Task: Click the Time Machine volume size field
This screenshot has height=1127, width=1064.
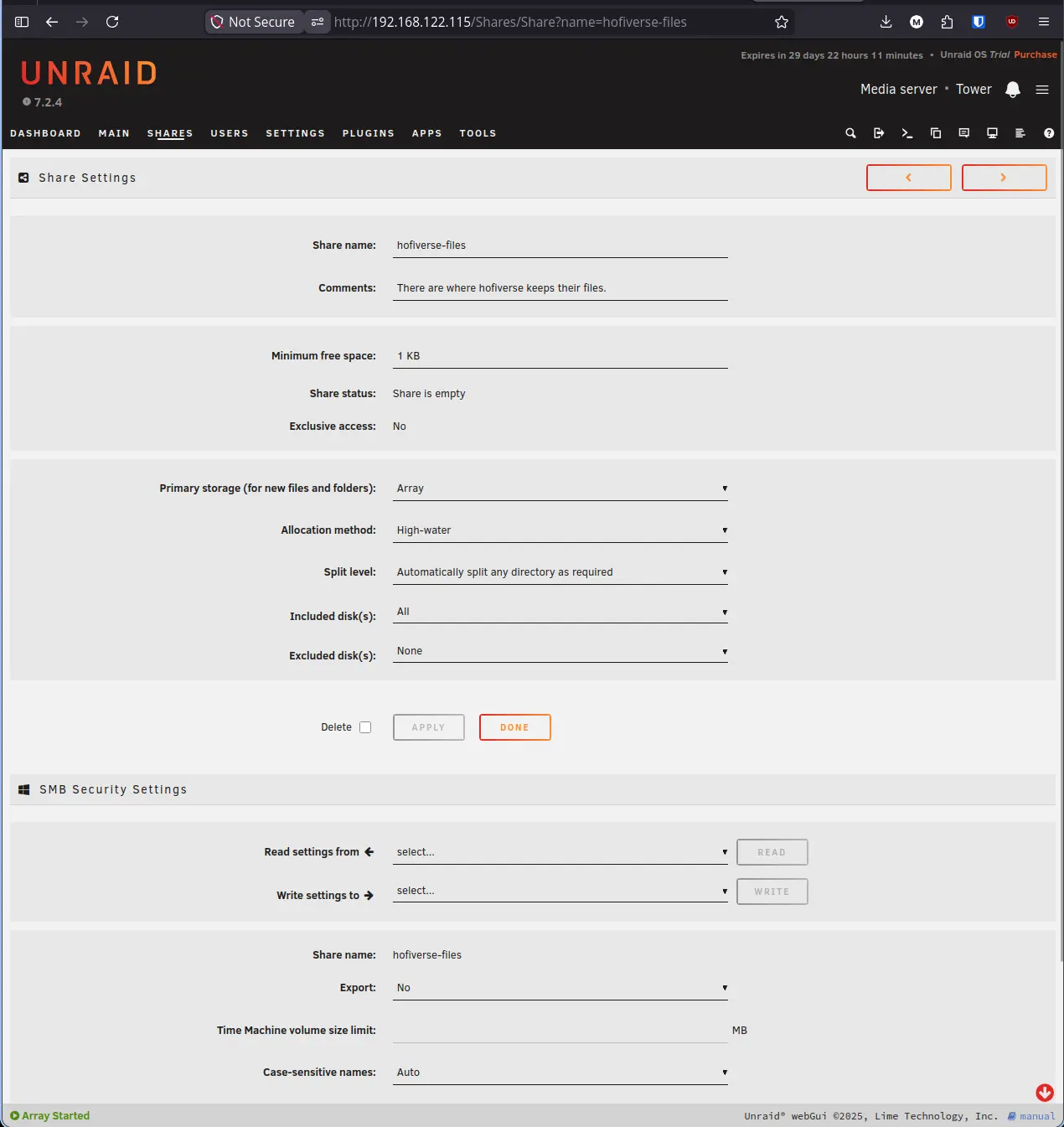Action: (560, 1031)
